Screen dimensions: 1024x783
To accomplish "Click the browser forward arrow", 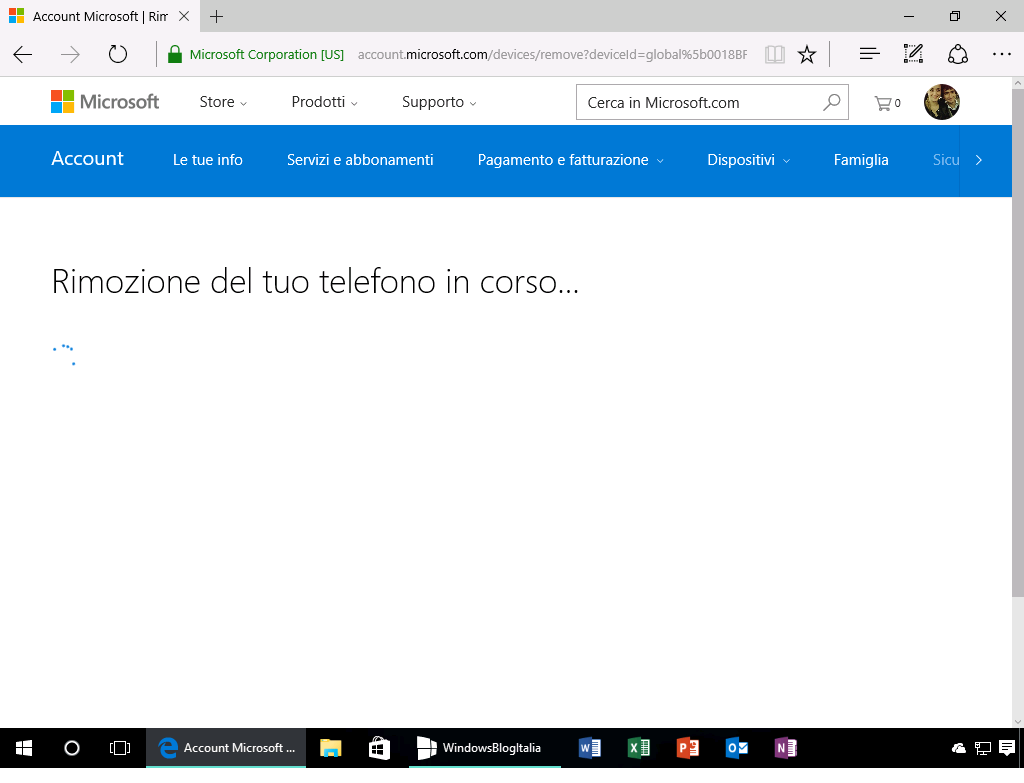I will click(70, 54).
